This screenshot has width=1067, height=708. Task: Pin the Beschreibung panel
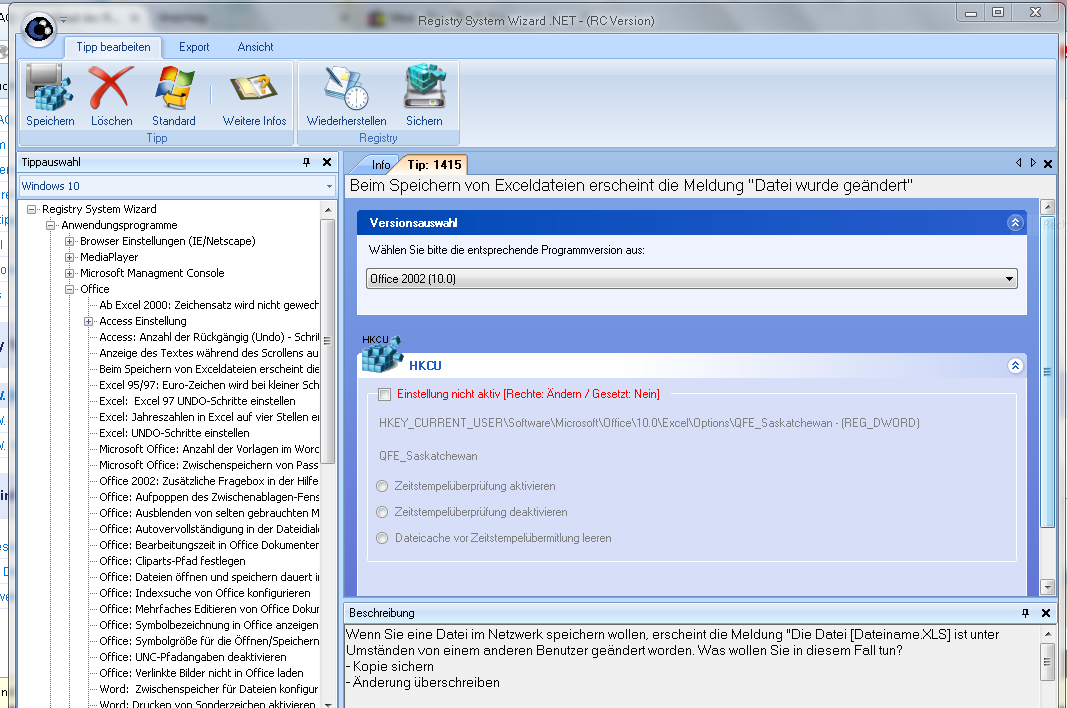pyautogui.click(x=1025, y=613)
